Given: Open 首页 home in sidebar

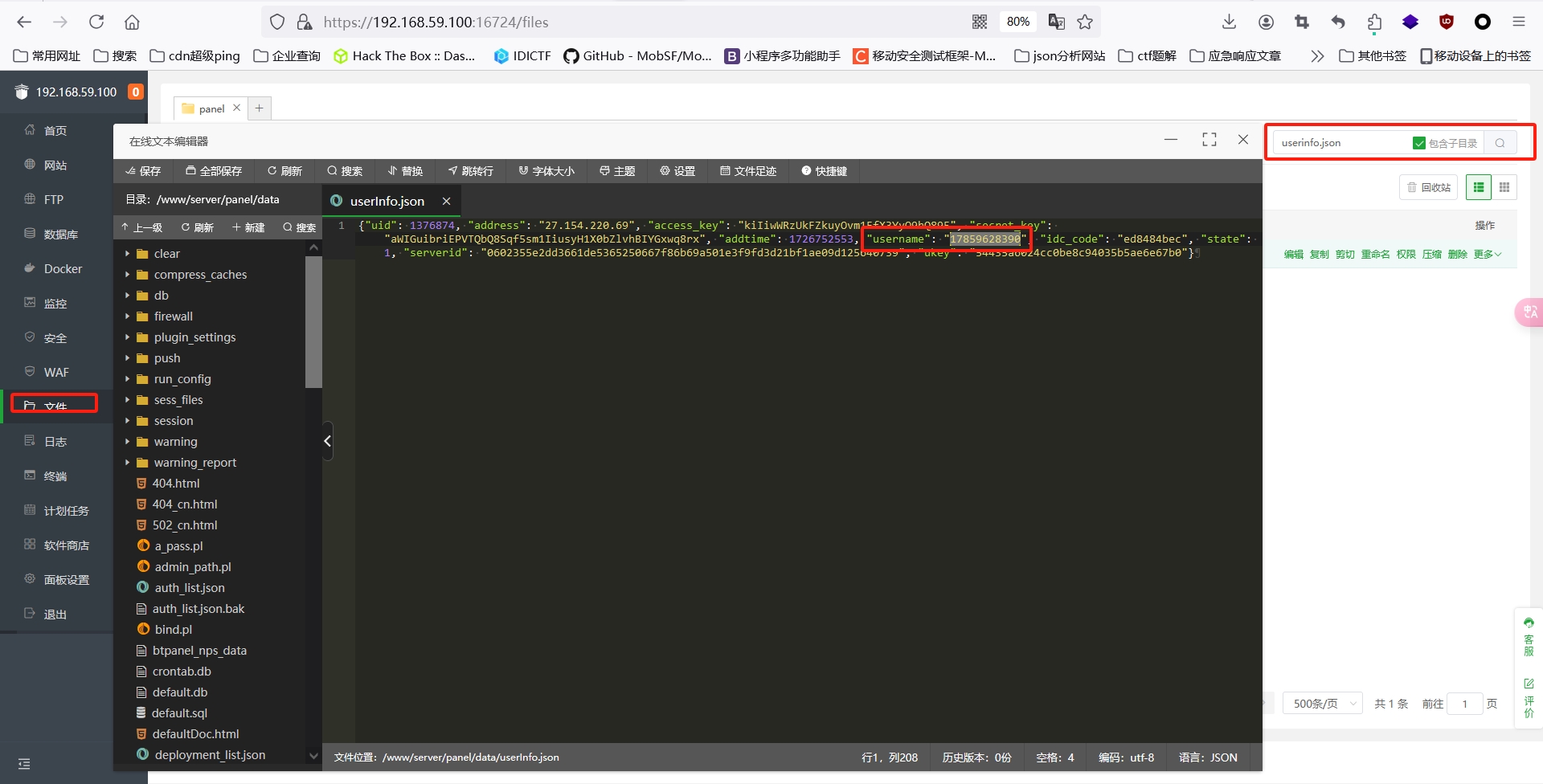Looking at the screenshot, I should click(55, 130).
